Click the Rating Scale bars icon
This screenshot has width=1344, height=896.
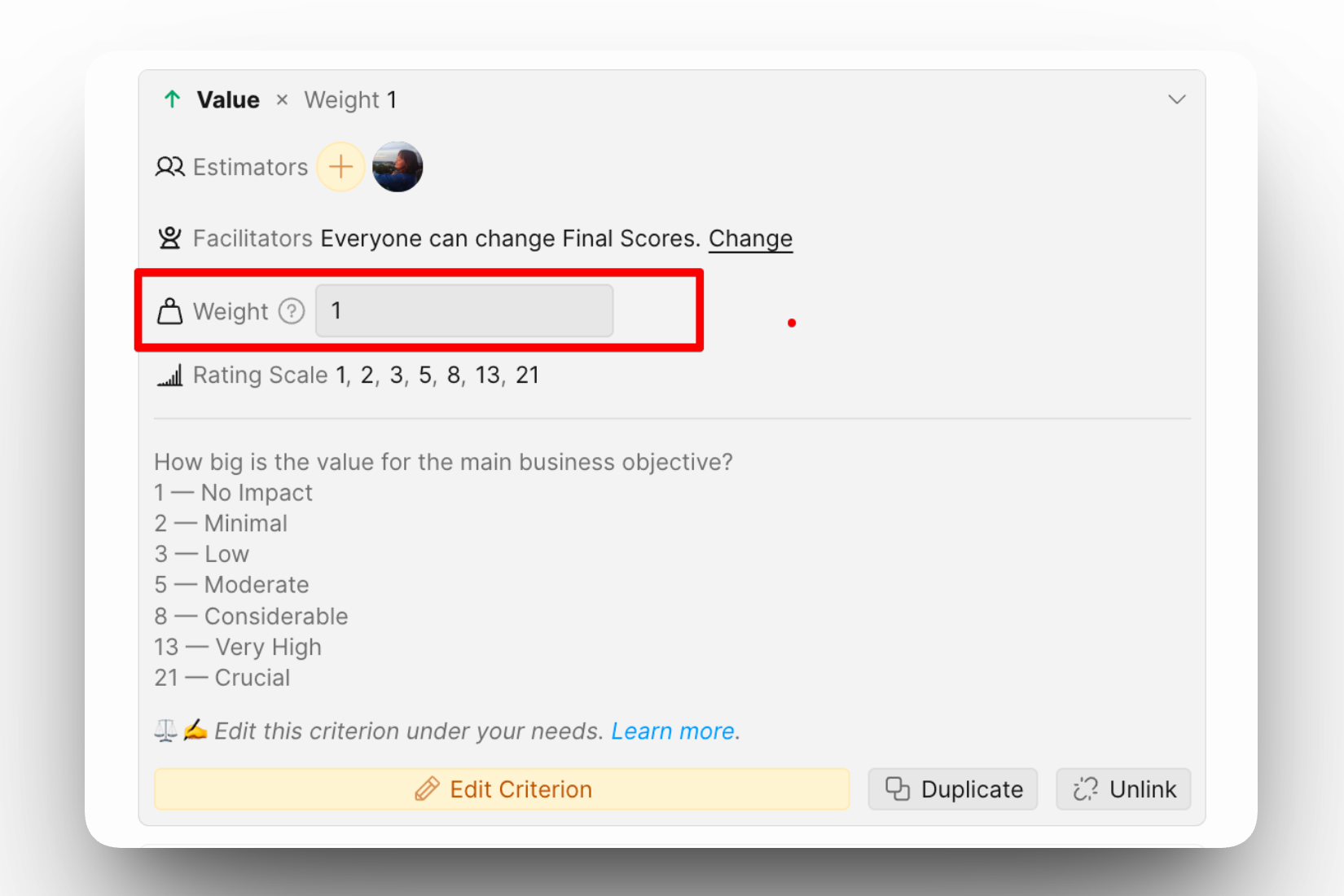[169, 376]
